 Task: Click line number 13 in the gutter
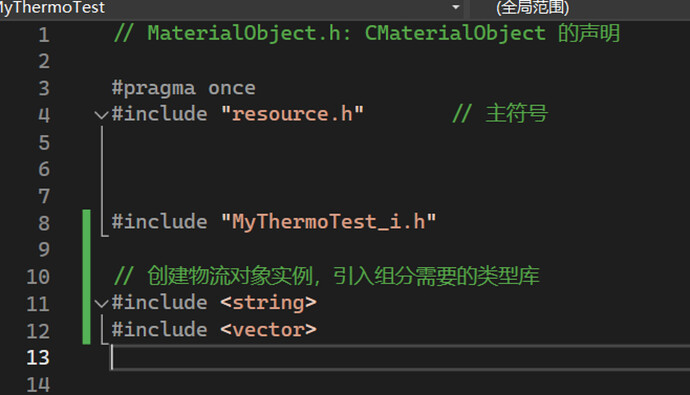tap(38, 358)
